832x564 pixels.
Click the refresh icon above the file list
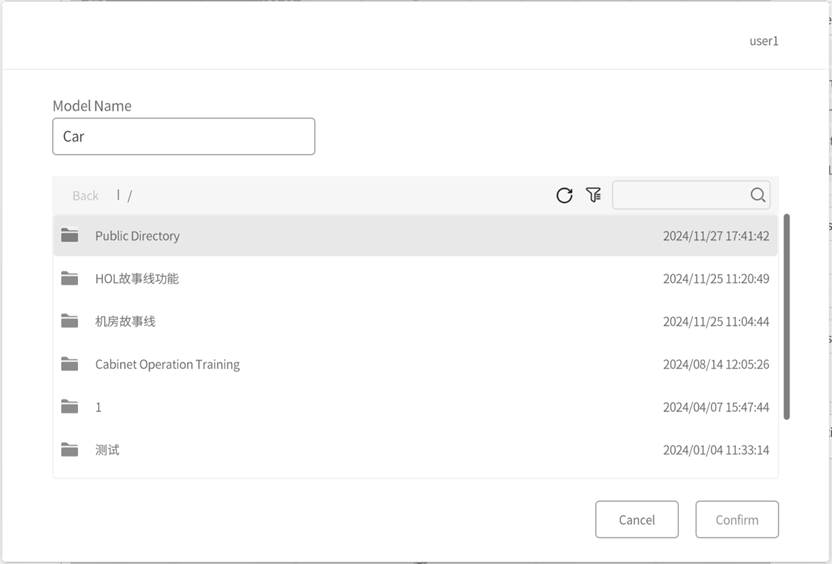pos(564,195)
